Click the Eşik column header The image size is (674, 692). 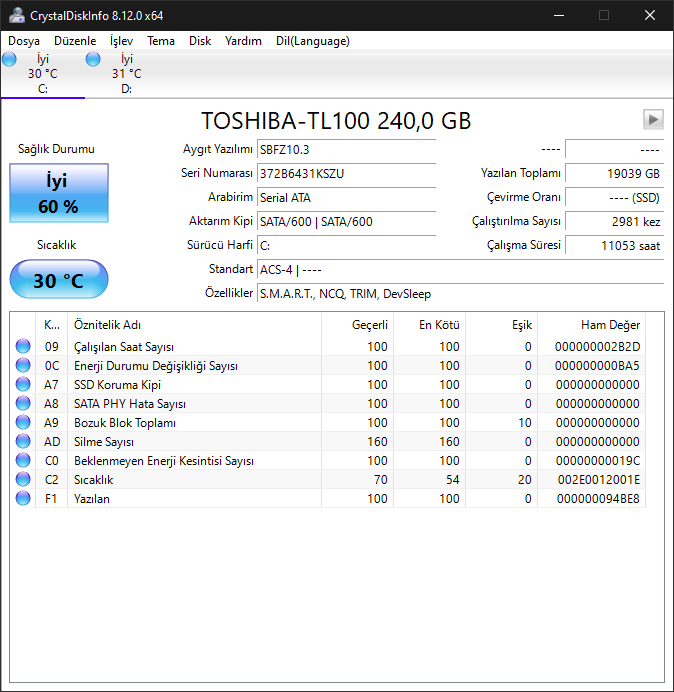501,325
